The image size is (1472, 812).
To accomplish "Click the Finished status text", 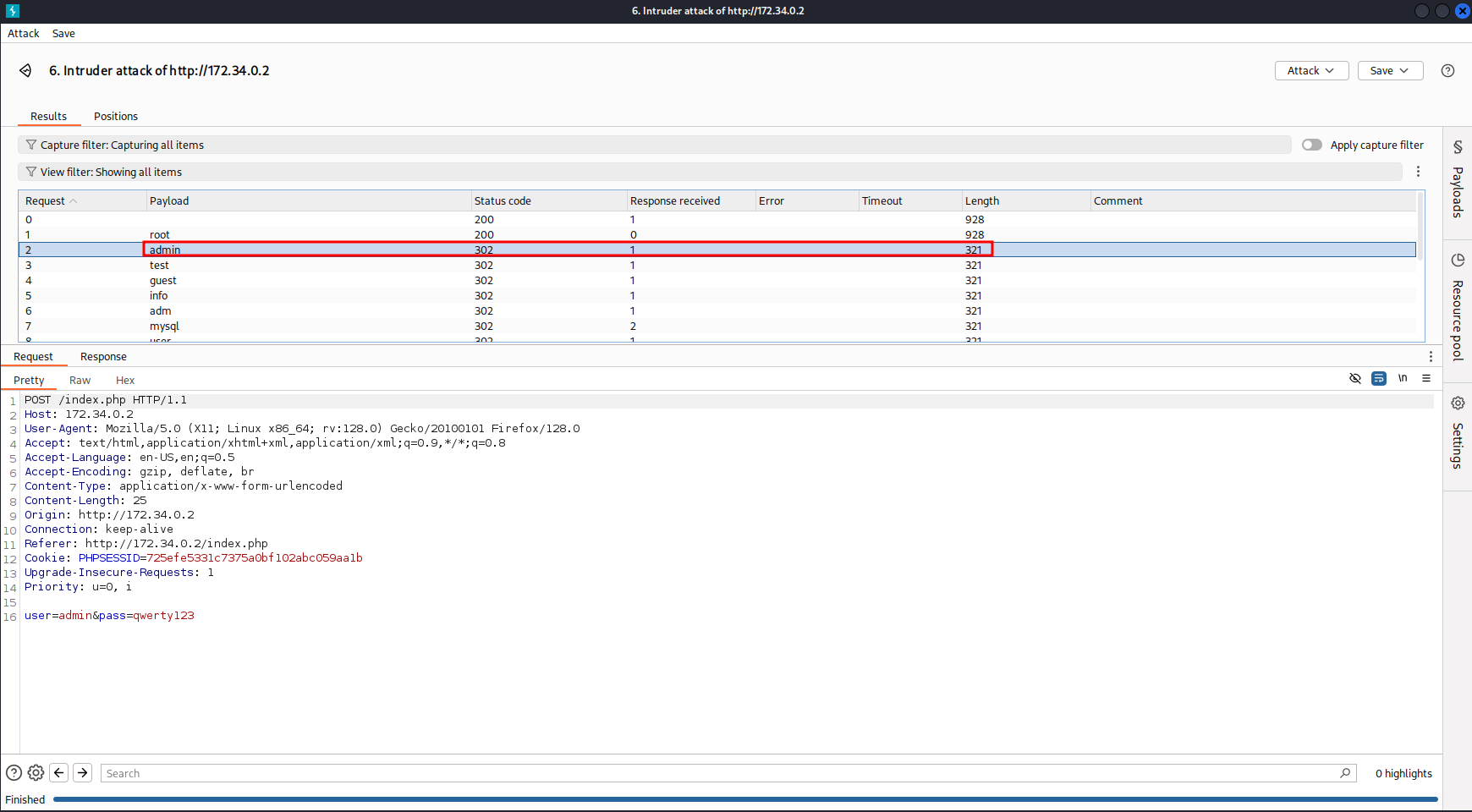I will pyautogui.click(x=25, y=799).
